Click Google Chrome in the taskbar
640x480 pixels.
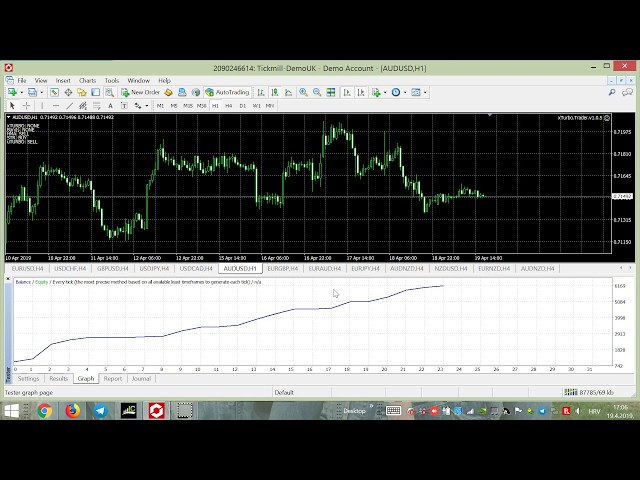pos(45,410)
